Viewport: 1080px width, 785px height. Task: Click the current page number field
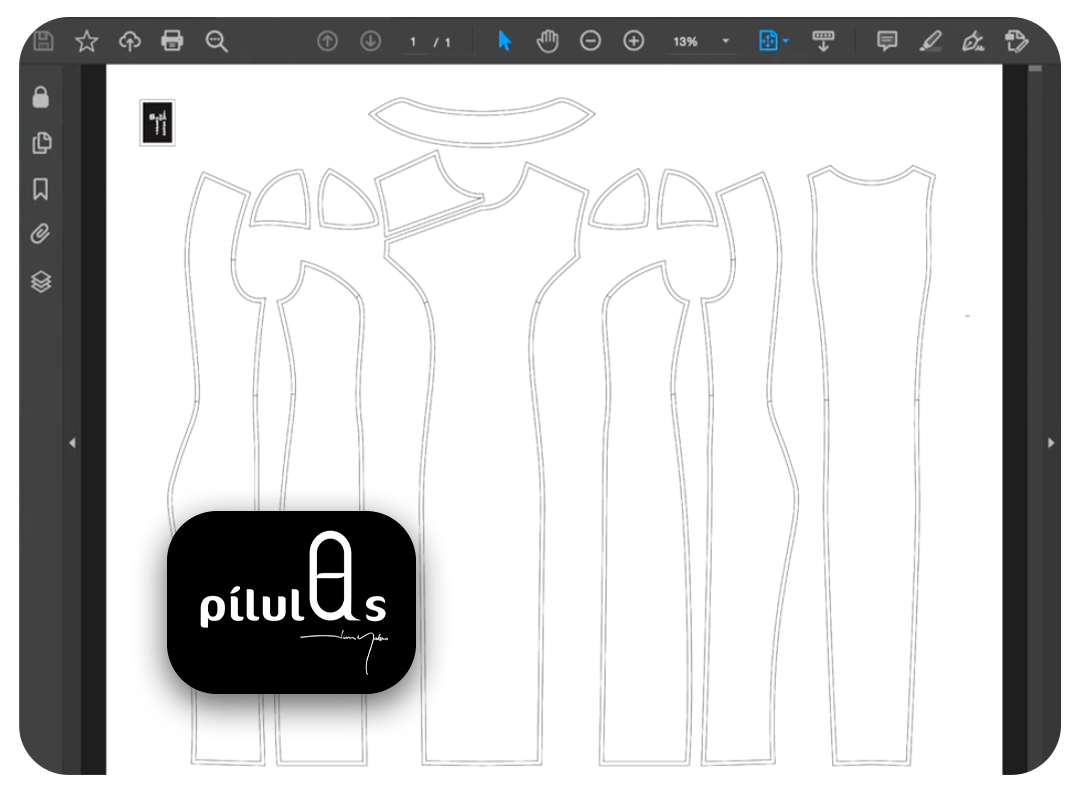pyautogui.click(x=413, y=42)
